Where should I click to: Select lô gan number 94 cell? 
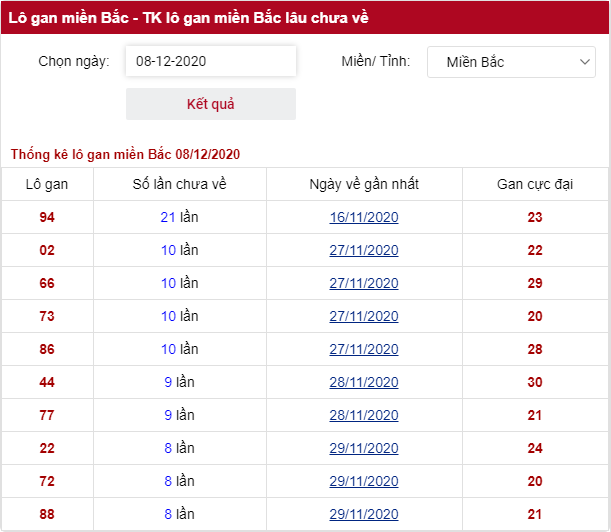point(47,217)
